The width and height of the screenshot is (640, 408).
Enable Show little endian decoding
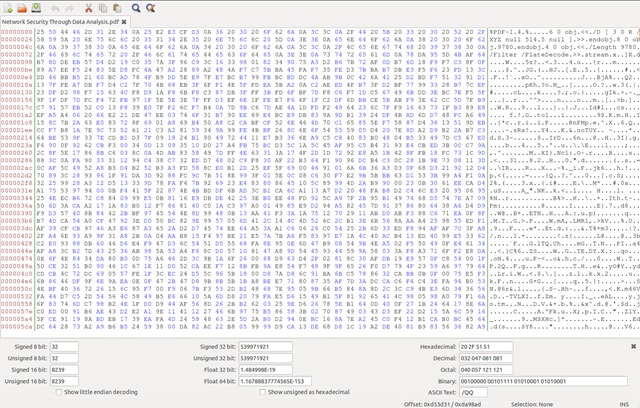[x=59, y=392]
